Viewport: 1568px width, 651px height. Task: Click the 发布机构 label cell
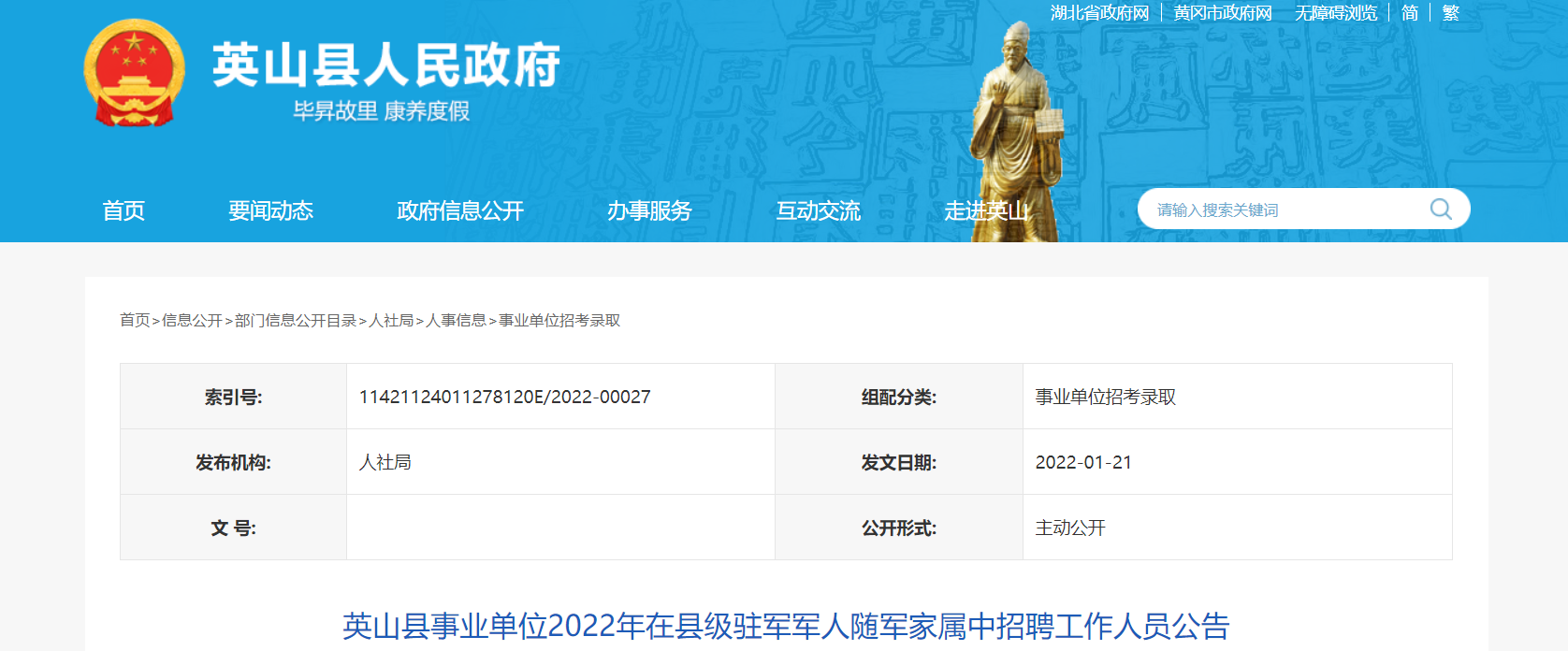coord(233,462)
